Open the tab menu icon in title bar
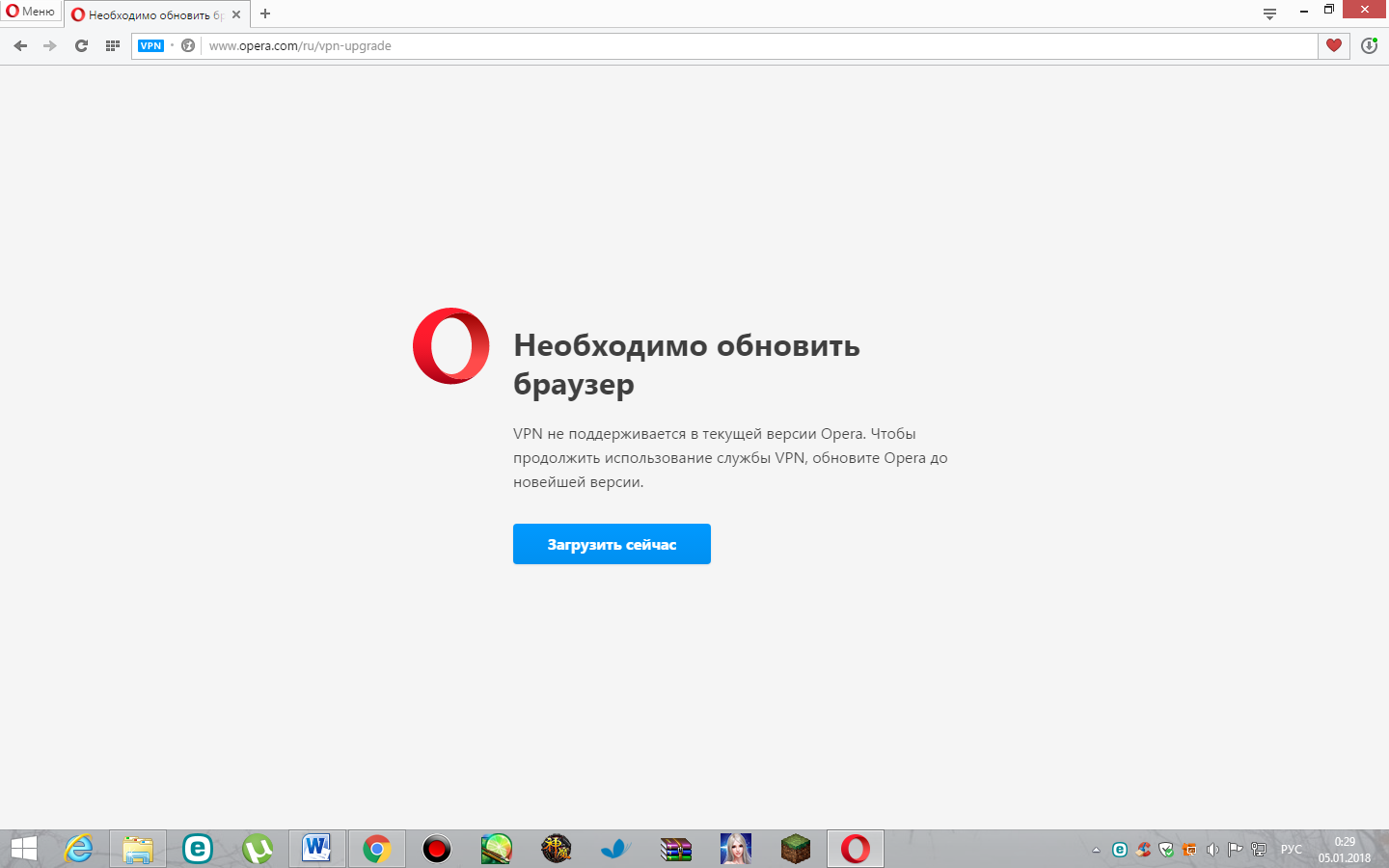The image size is (1389, 868). click(1269, 14)
